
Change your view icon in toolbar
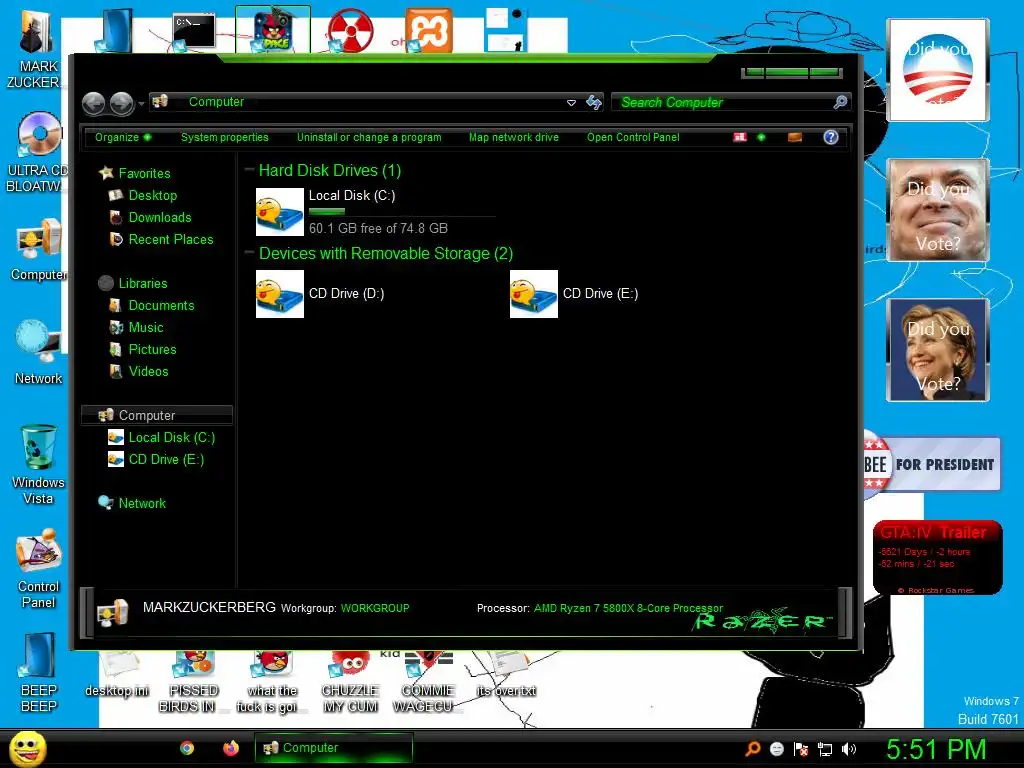[740, 137]
